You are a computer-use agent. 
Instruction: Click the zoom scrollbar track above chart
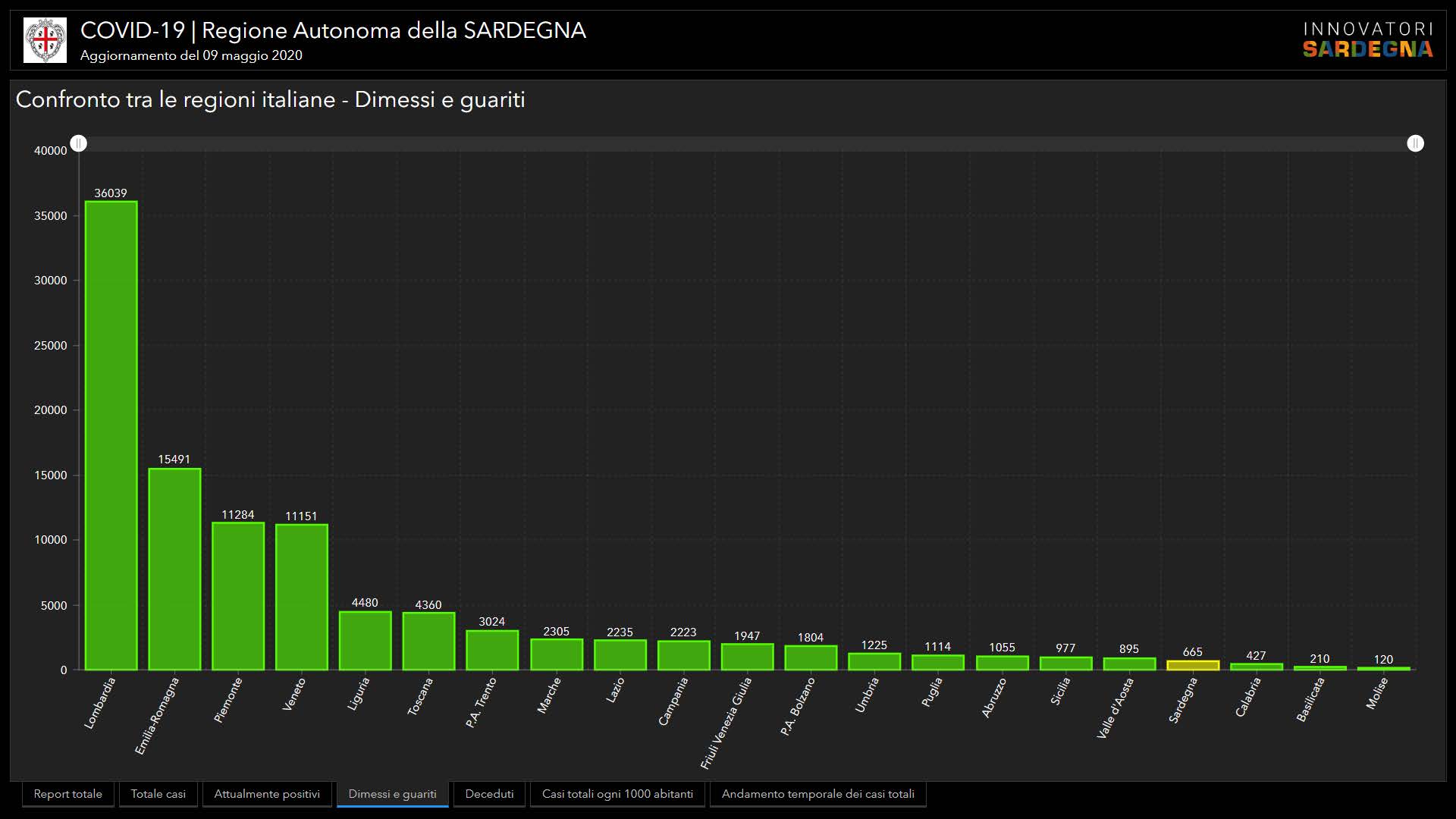747,143
